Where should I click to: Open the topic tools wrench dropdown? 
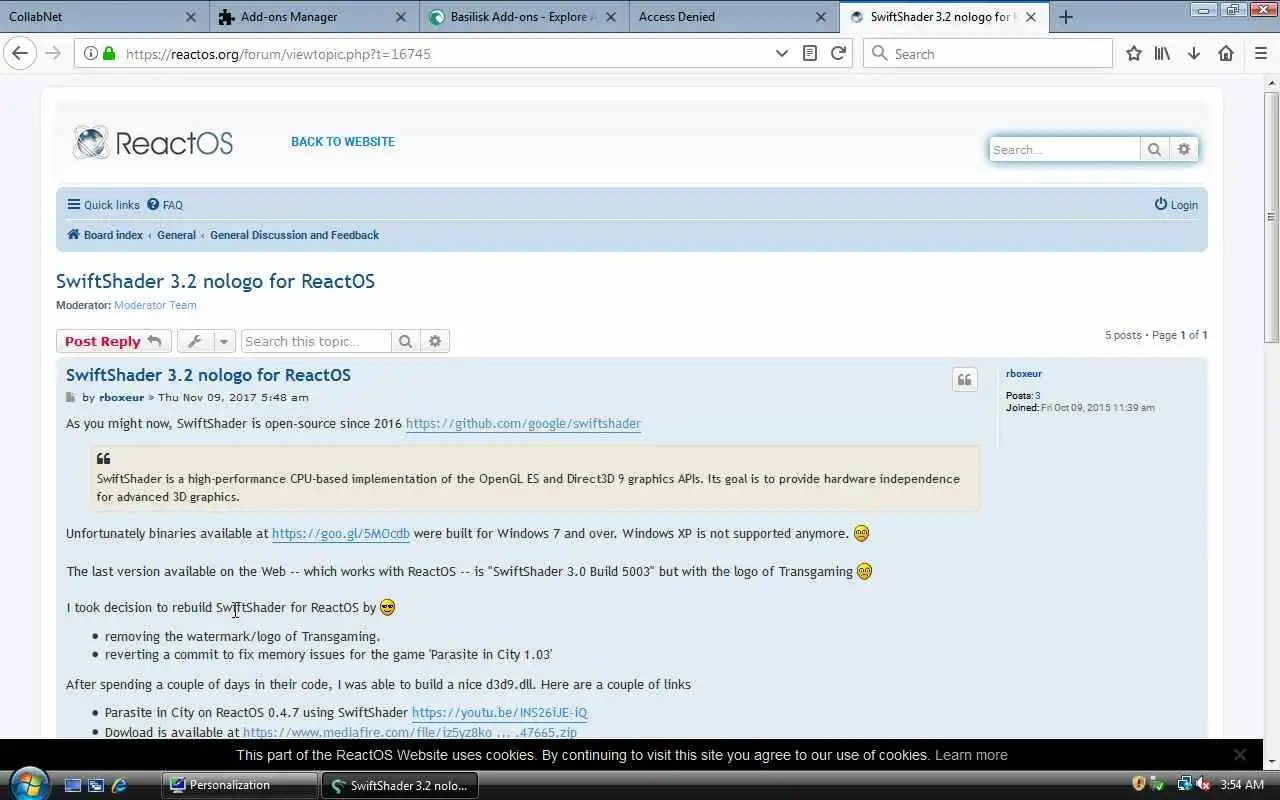(x=207, y=341)
